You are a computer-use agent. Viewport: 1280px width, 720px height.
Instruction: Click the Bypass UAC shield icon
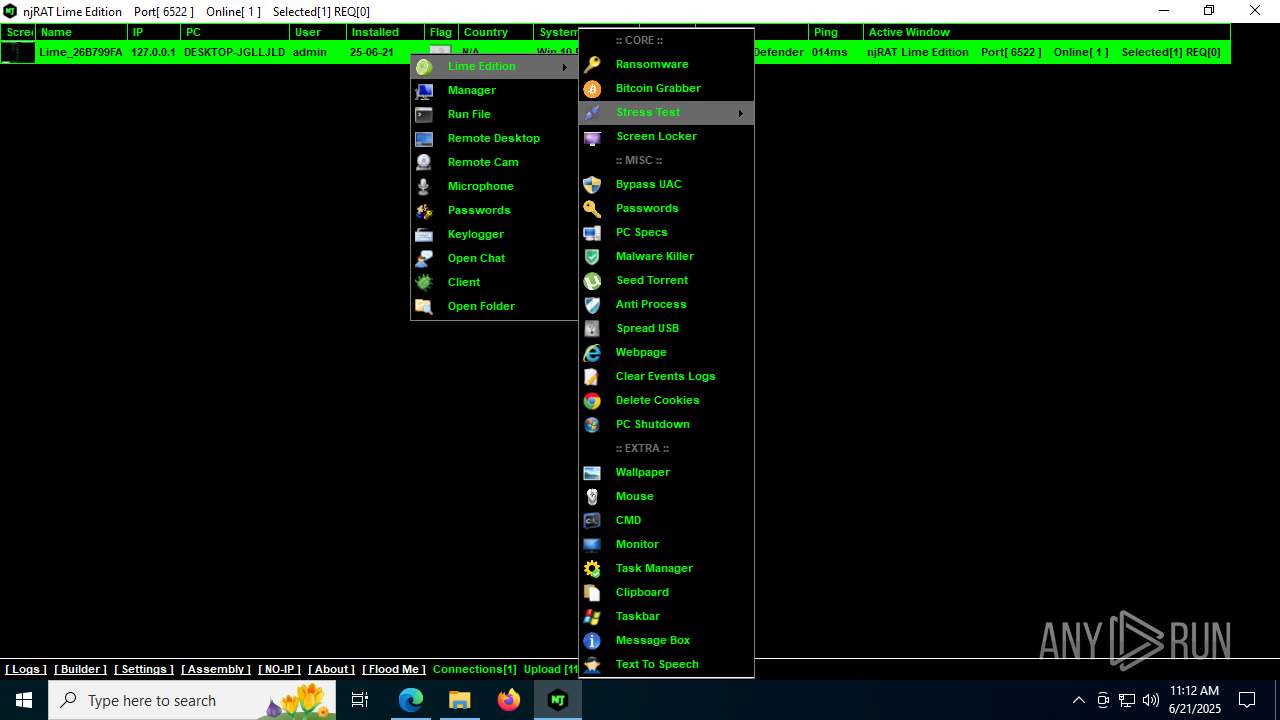click(592, 184)
